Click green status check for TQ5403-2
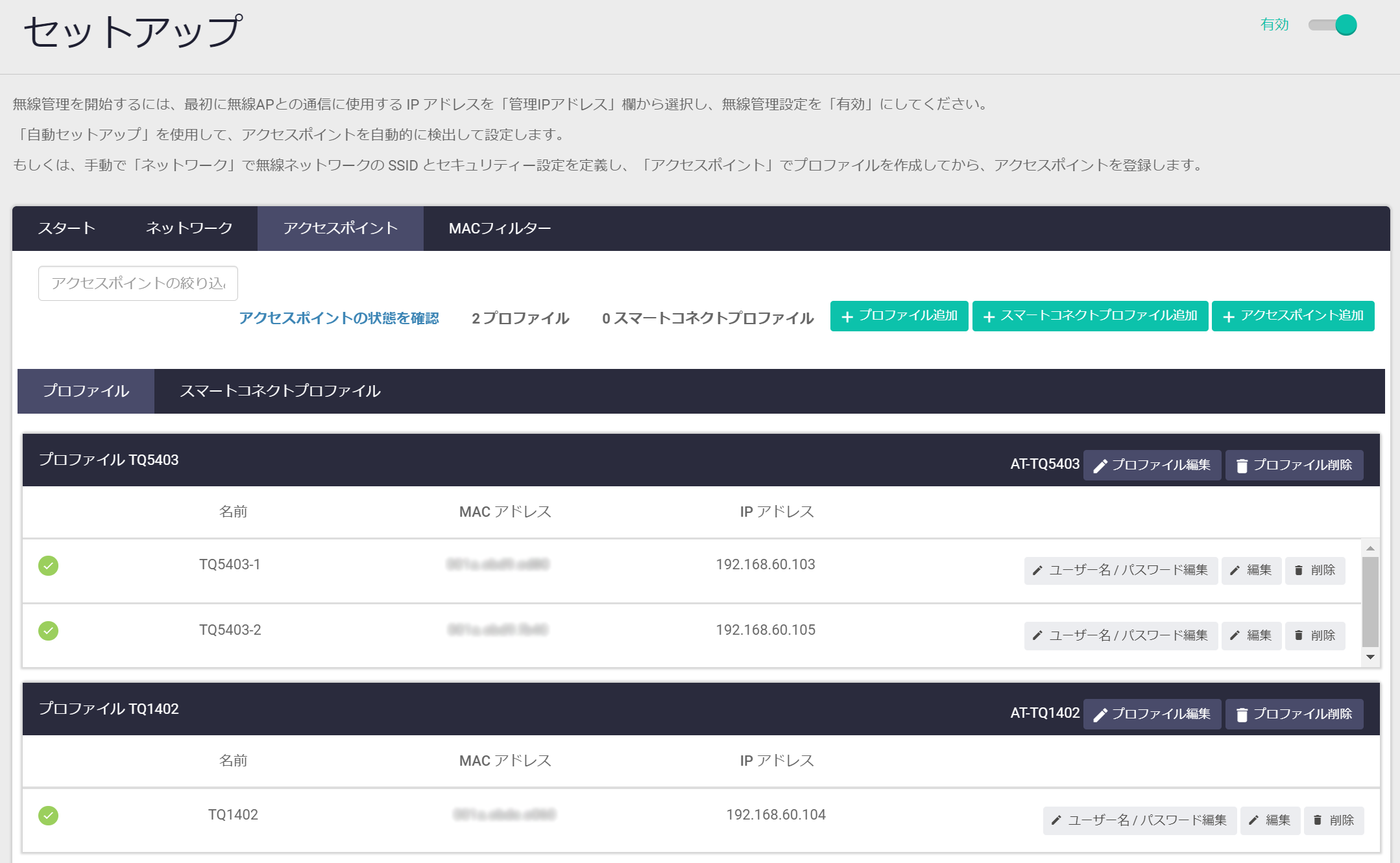The width and height of the screenshot is (1400, 863). coord(49,630)
